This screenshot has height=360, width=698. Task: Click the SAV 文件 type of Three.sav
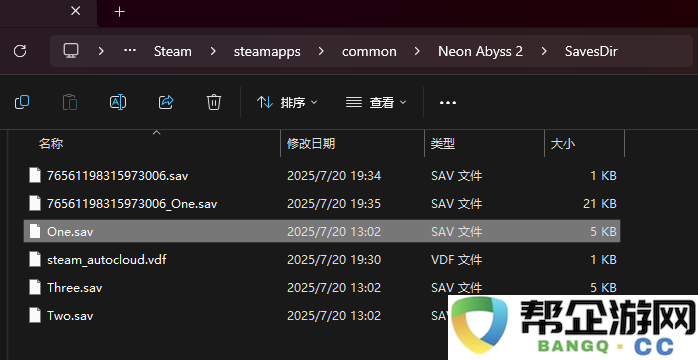coord(456,288)
